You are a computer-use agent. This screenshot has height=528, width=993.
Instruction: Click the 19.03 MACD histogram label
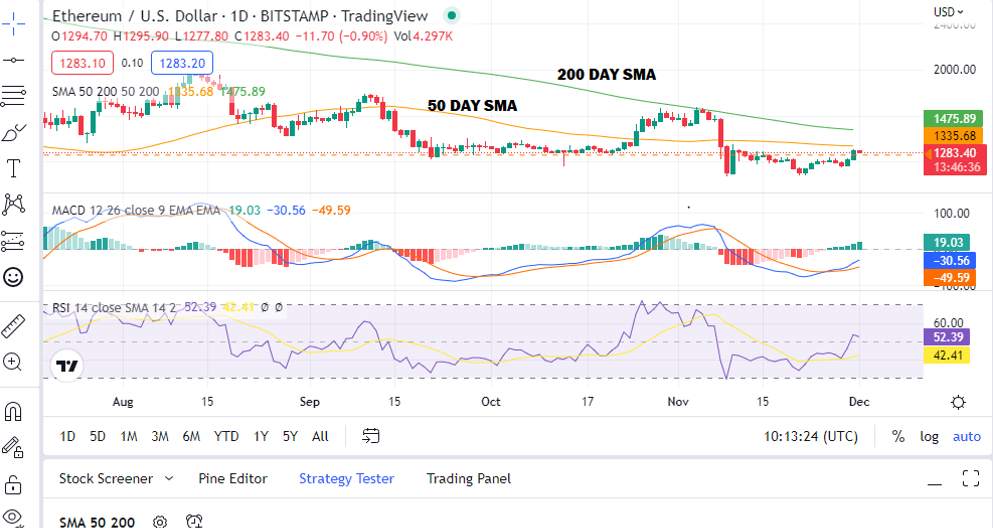coord(948,242)
